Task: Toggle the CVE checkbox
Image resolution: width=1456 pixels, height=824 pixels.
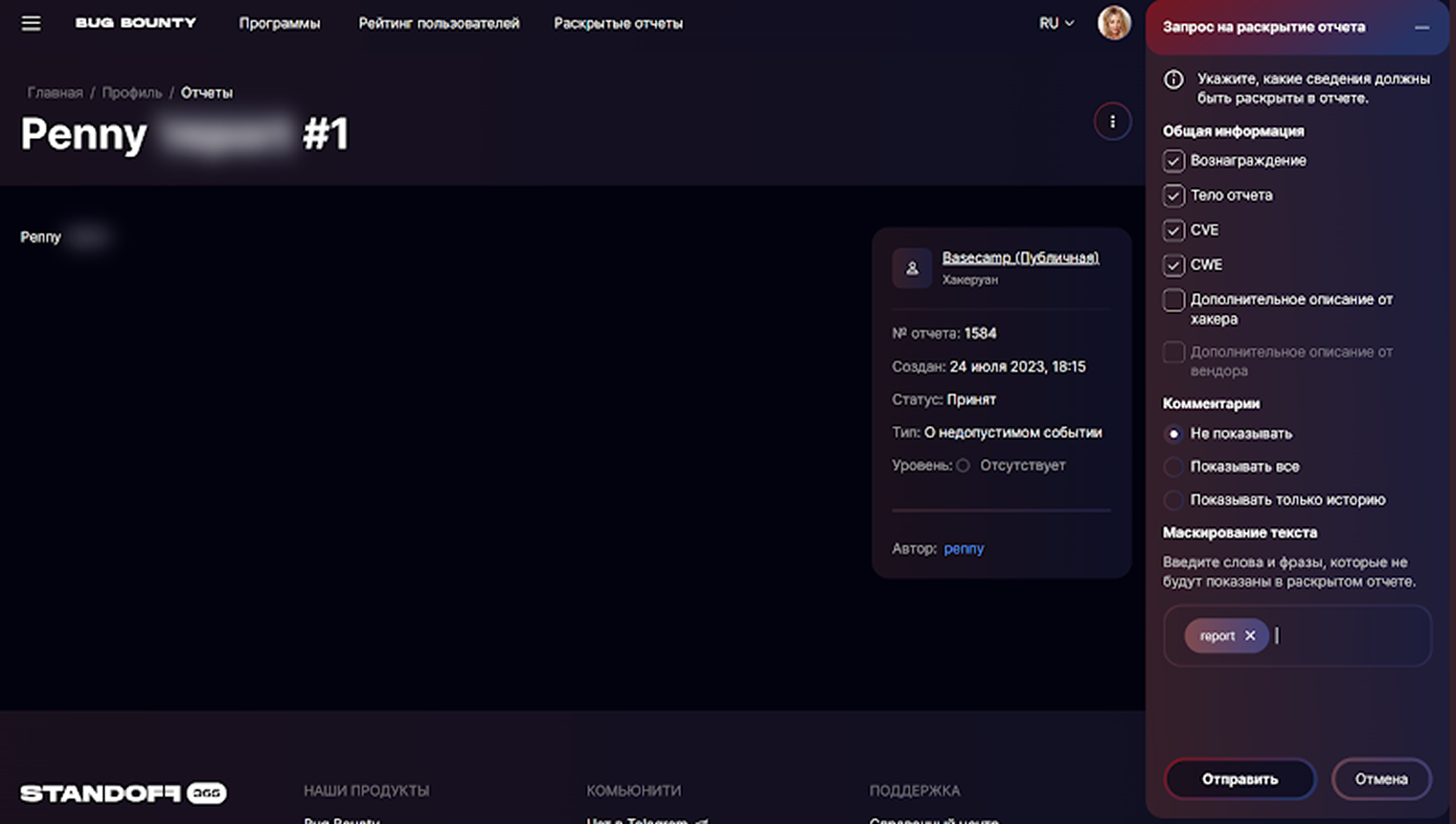Action: 1173,230
